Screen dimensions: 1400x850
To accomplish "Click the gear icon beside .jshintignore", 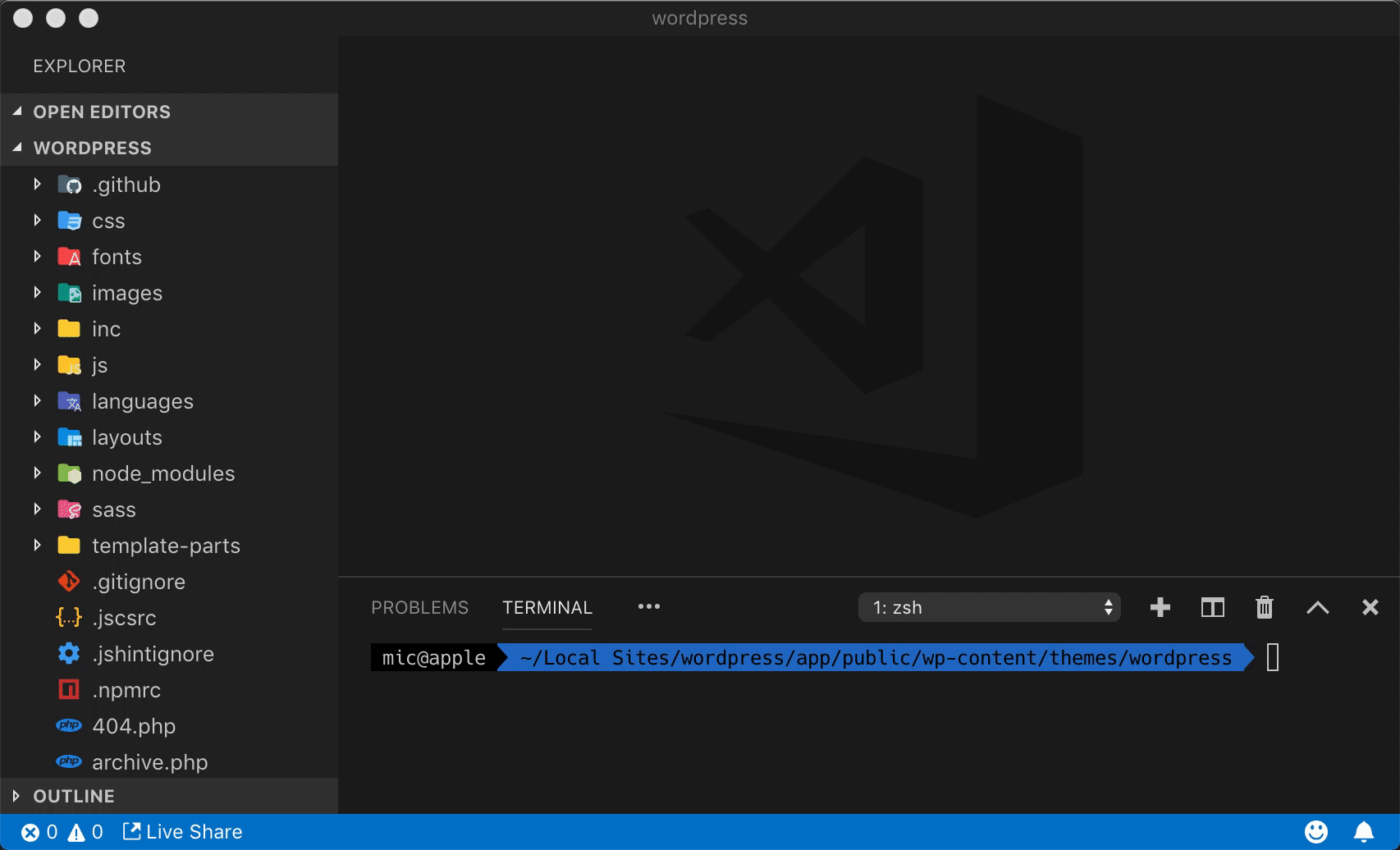I will click(x=69, y=654).
